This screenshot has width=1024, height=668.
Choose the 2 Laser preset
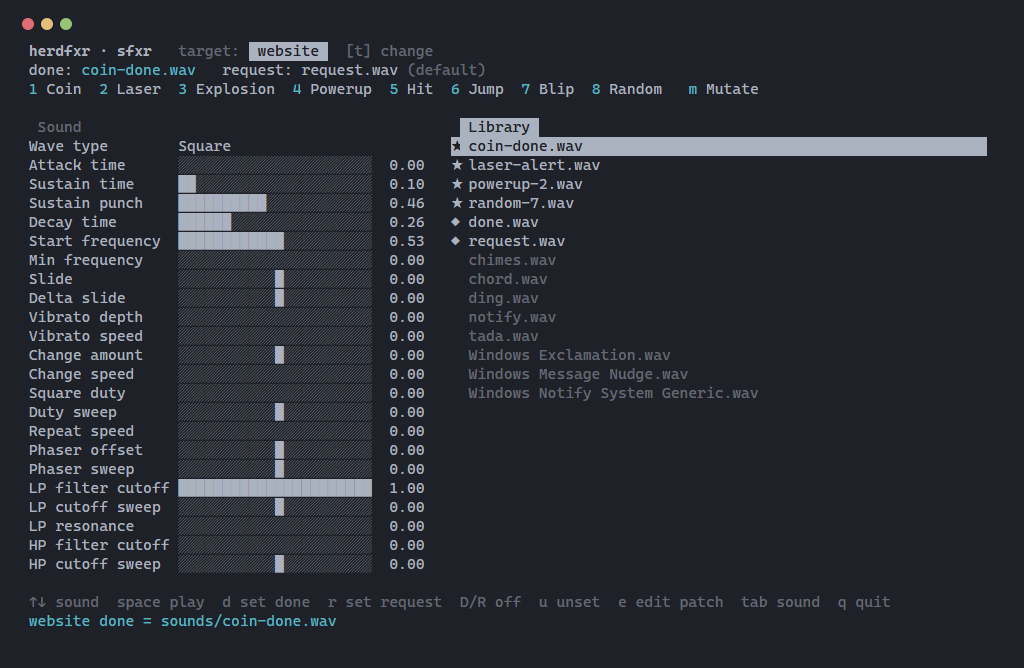(130, 89)
